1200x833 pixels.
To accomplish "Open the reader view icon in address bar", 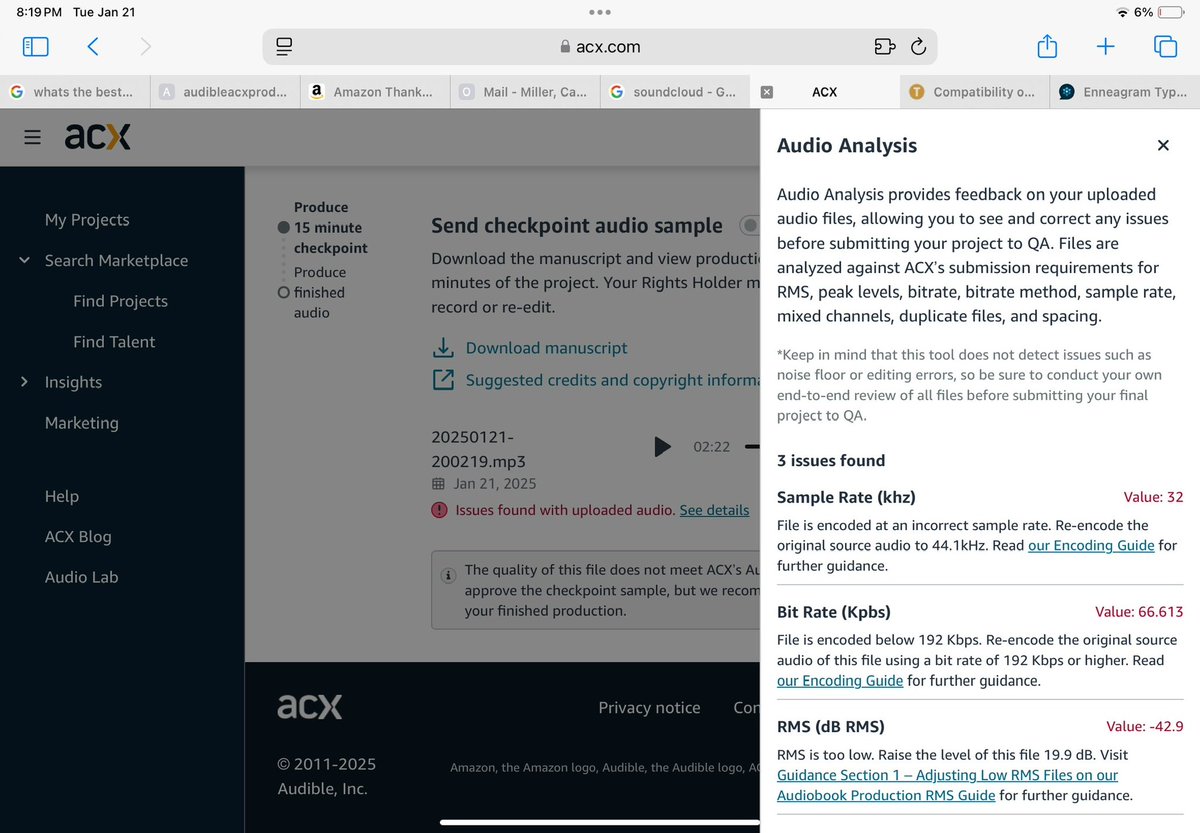I will [x=284, y=47].
